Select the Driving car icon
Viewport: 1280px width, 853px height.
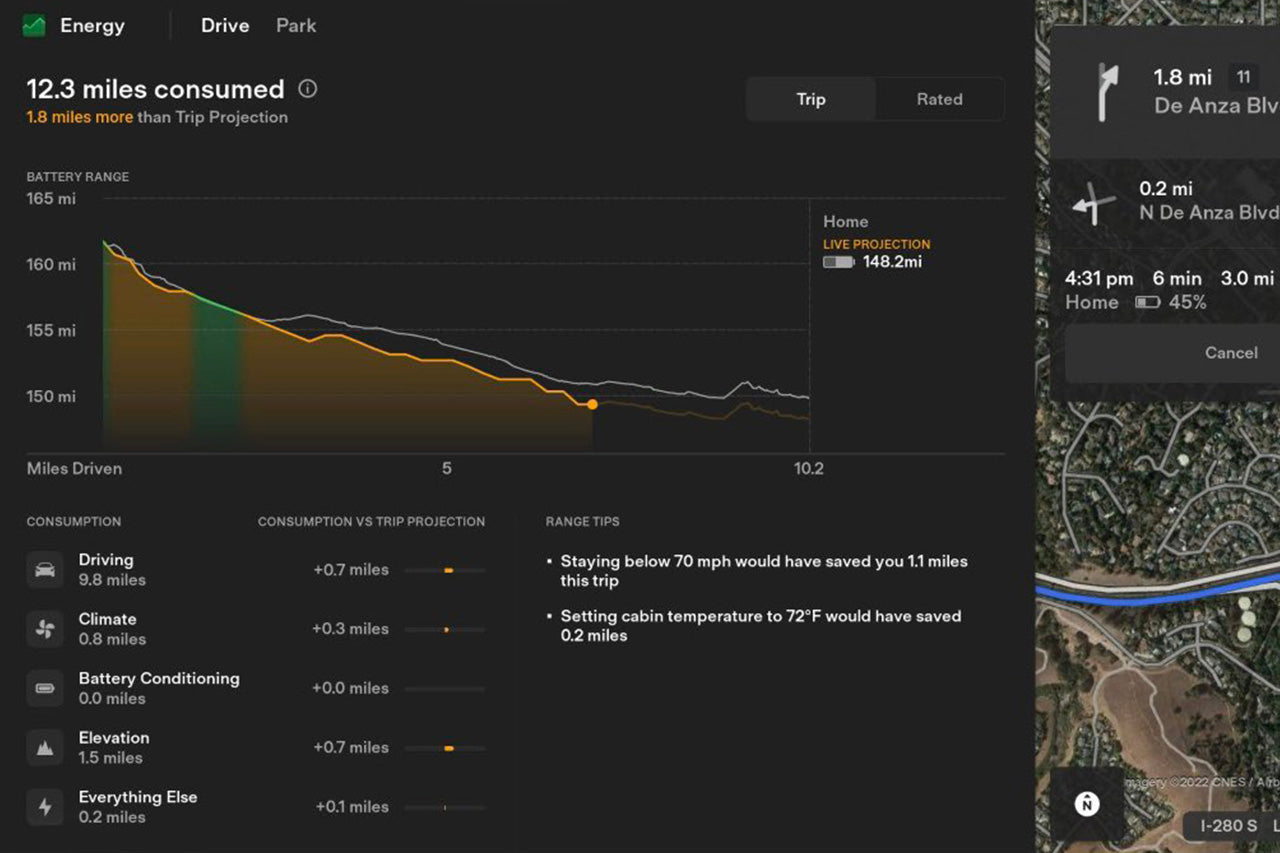click(x=45, y=569)
